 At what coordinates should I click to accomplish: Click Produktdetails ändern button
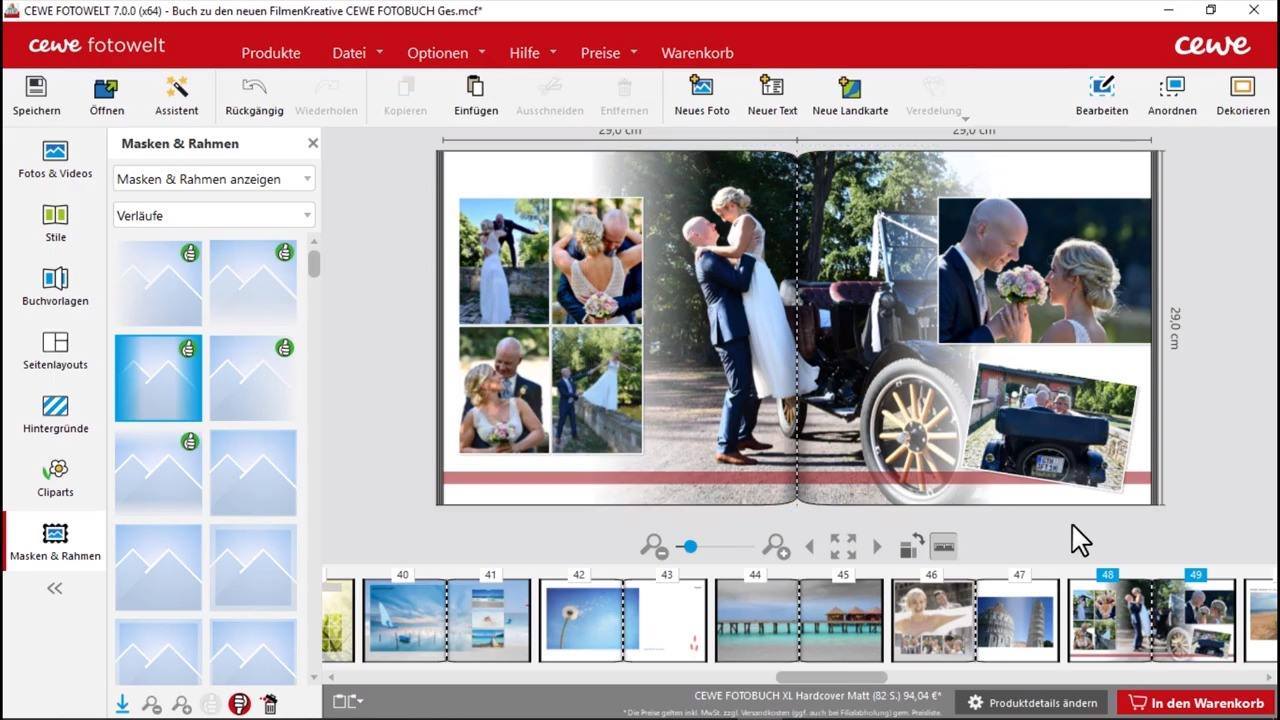(1032, 703)
